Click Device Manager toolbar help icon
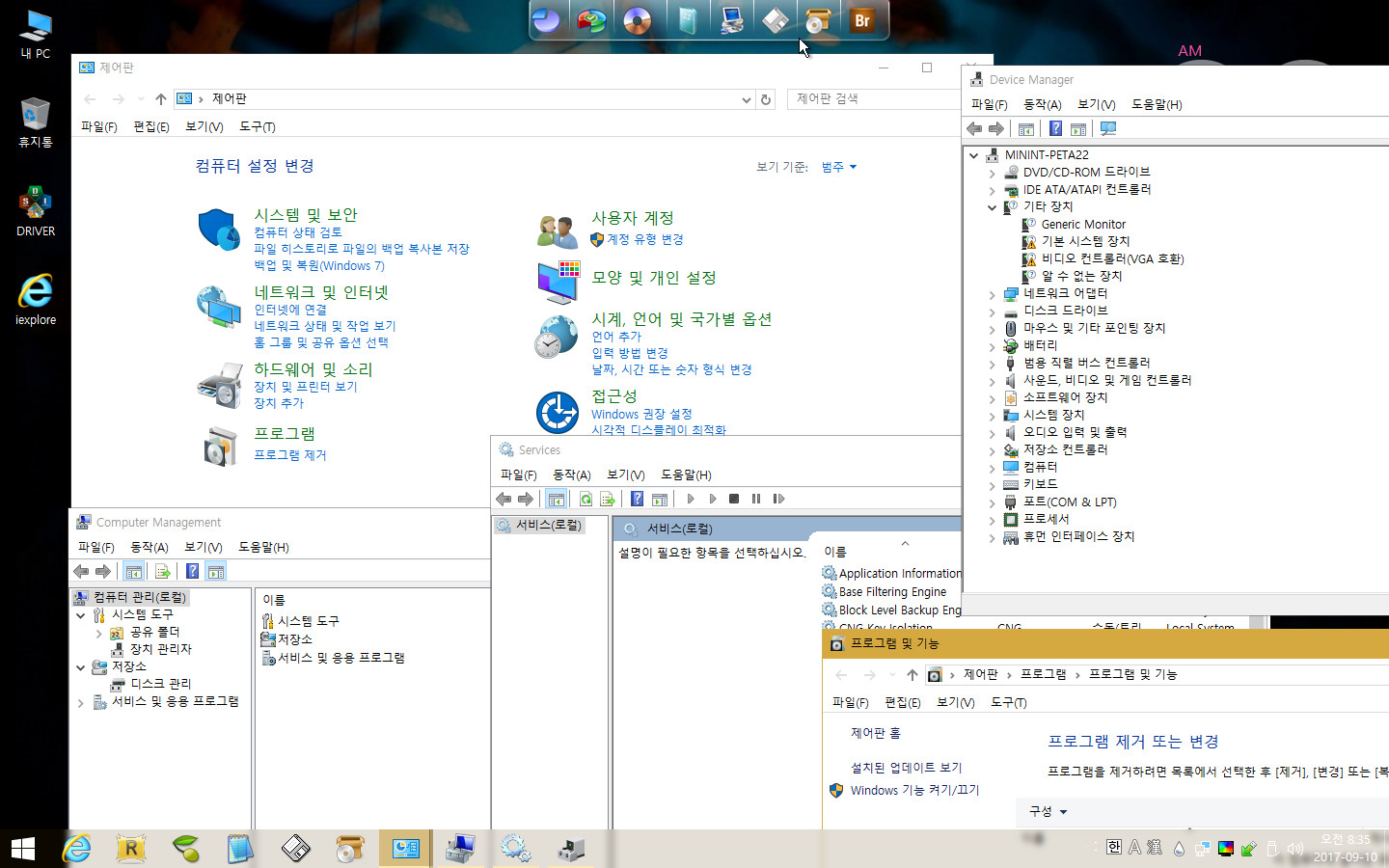 pos(1055,128)
